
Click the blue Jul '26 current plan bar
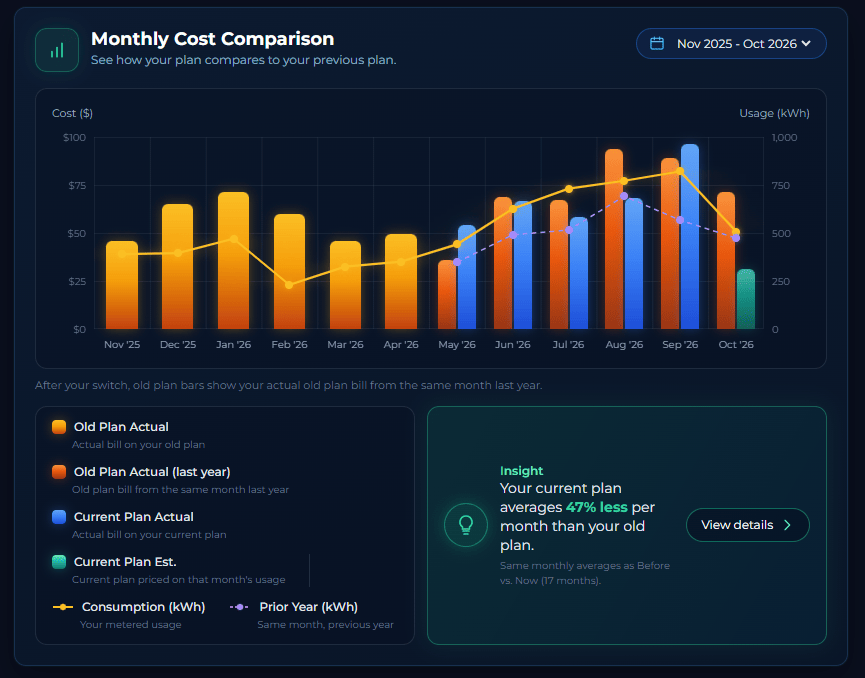tap(579, 274)
